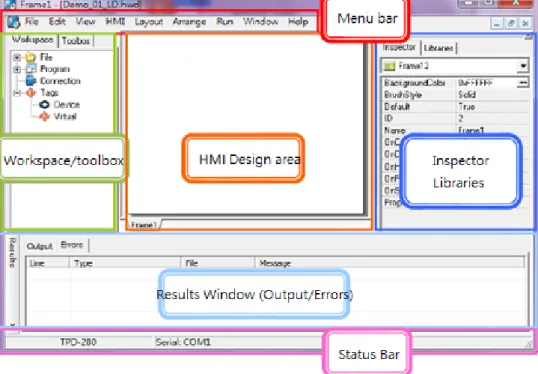Open the Help menu
538x374 pixels.
298,22
